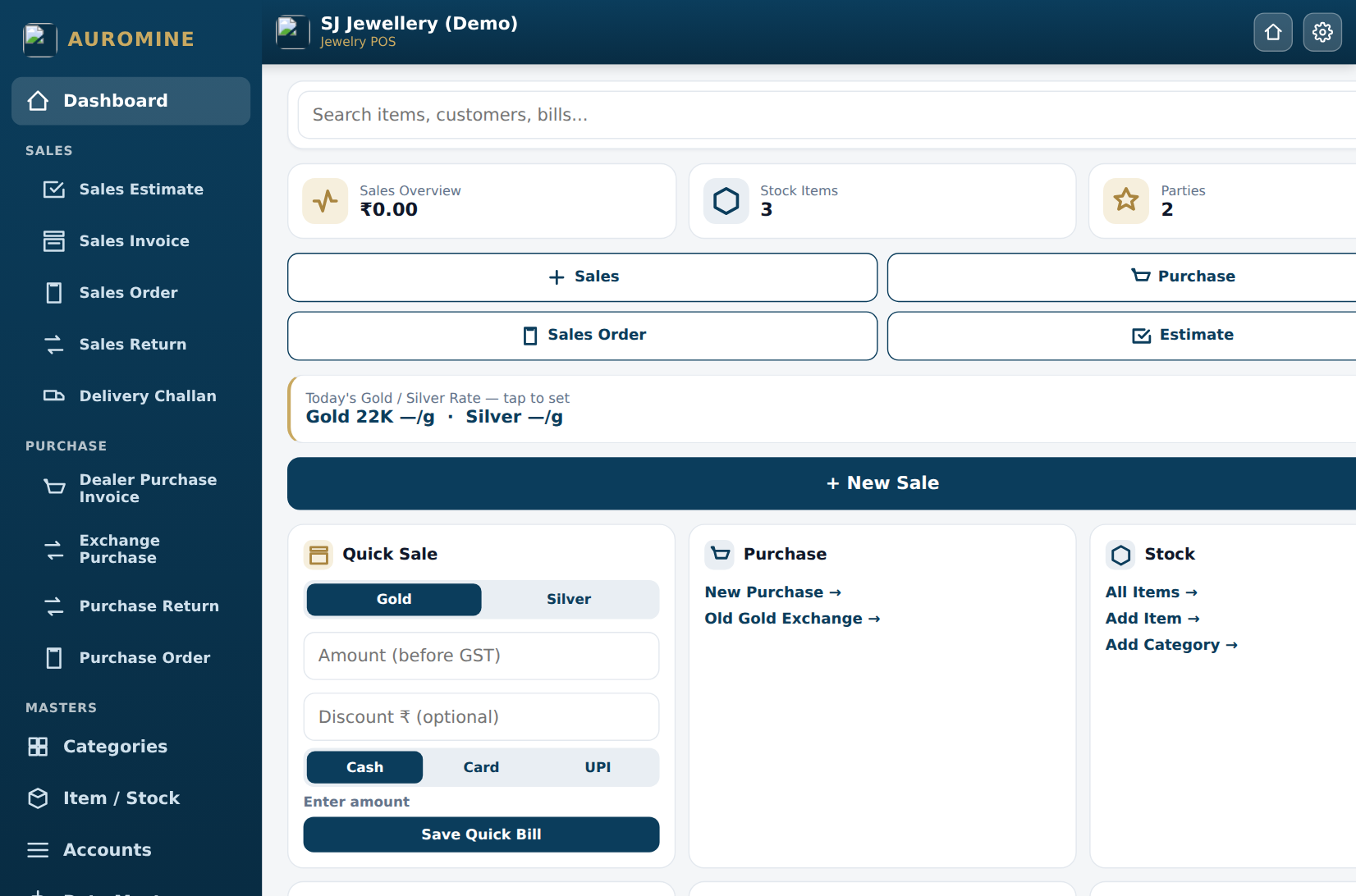Open Sales Estimate in the sidebar

click(131, 190)
